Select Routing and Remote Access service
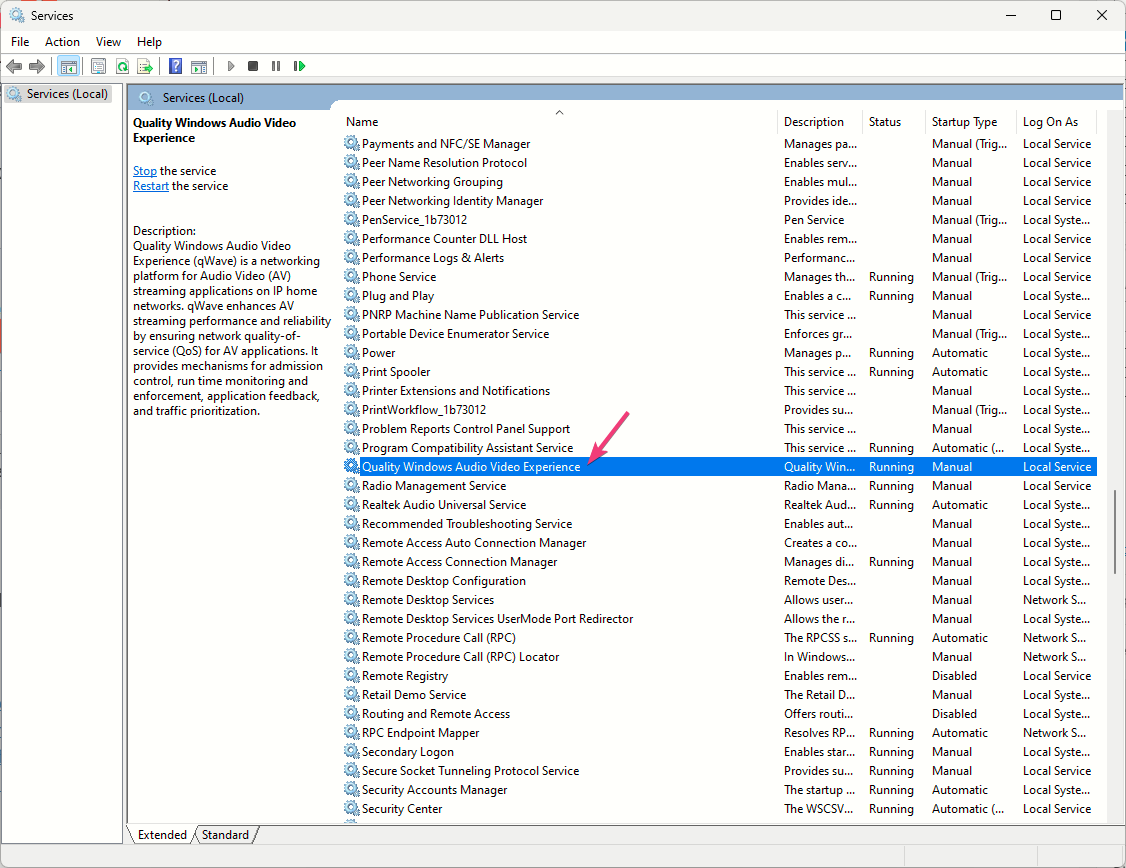Viewport: 1126px width, 868px height. [720, 714]
